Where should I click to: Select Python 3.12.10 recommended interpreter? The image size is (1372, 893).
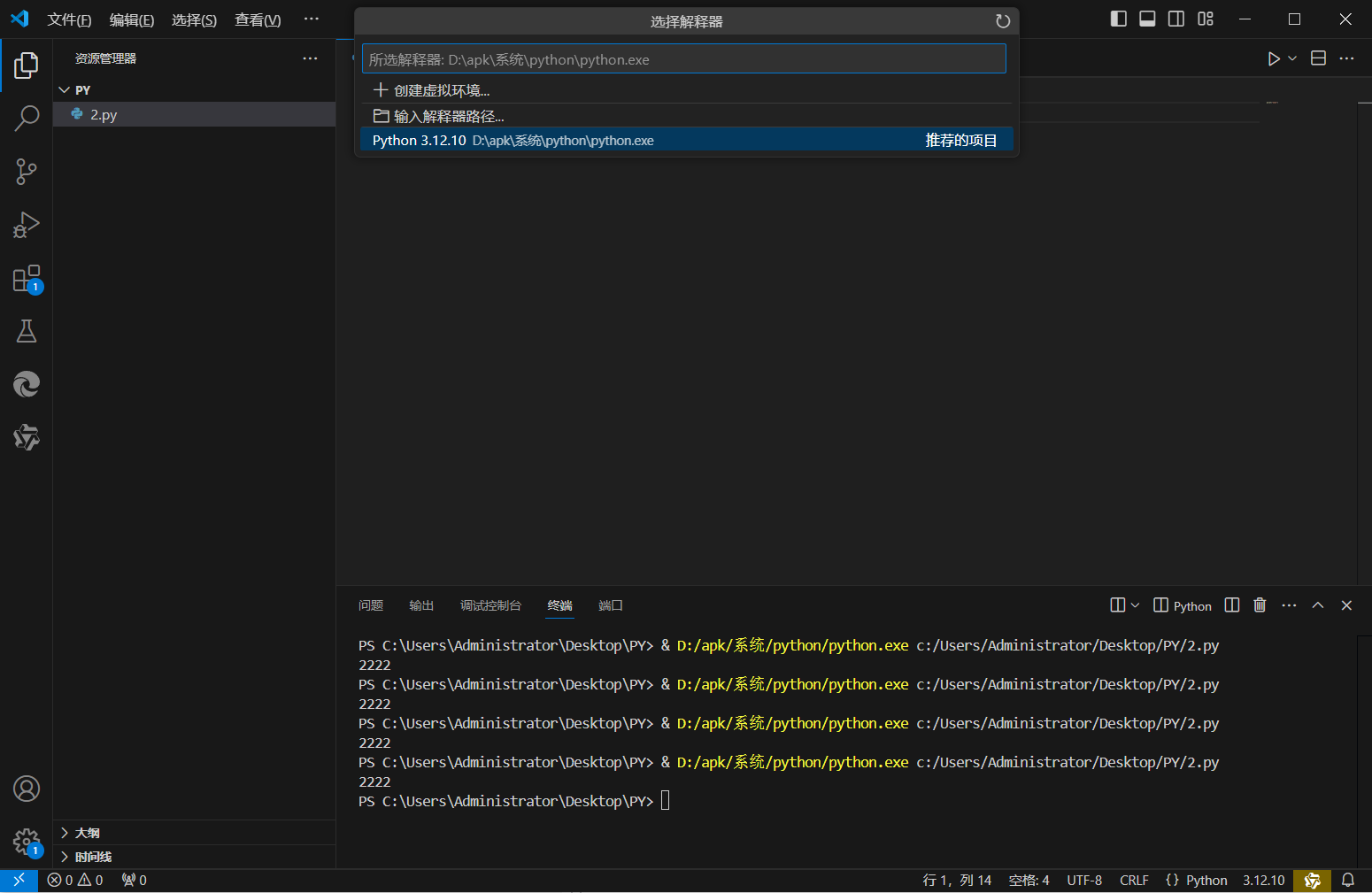(684, 140)
